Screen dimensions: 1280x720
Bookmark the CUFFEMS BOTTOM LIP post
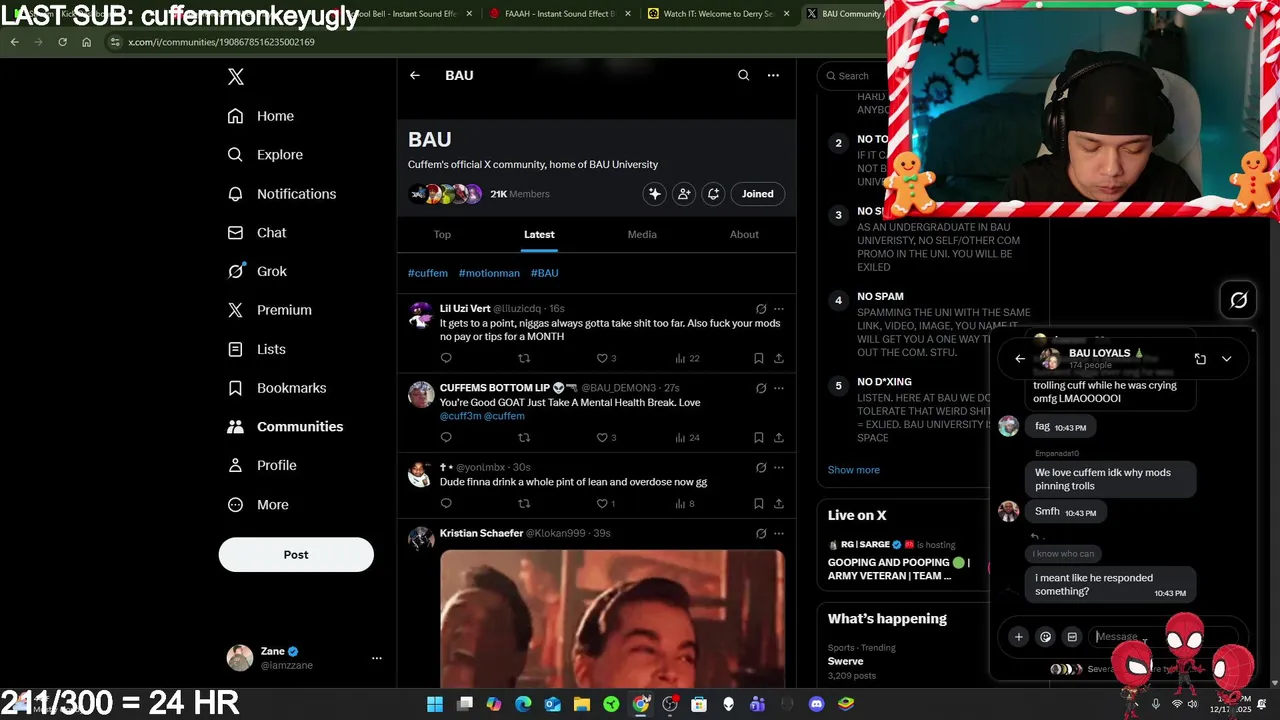click(759, 437)
